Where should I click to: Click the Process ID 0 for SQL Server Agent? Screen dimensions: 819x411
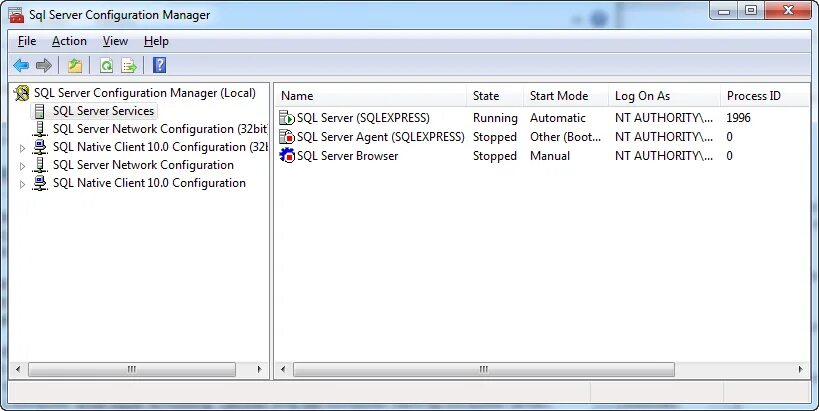[x=730, y=137]
